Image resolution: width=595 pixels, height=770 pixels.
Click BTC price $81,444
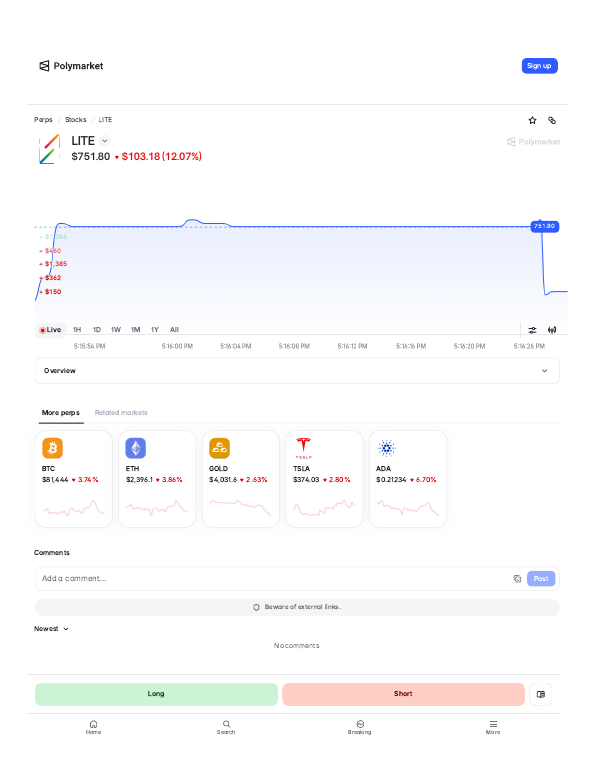(x=55, y=480)
